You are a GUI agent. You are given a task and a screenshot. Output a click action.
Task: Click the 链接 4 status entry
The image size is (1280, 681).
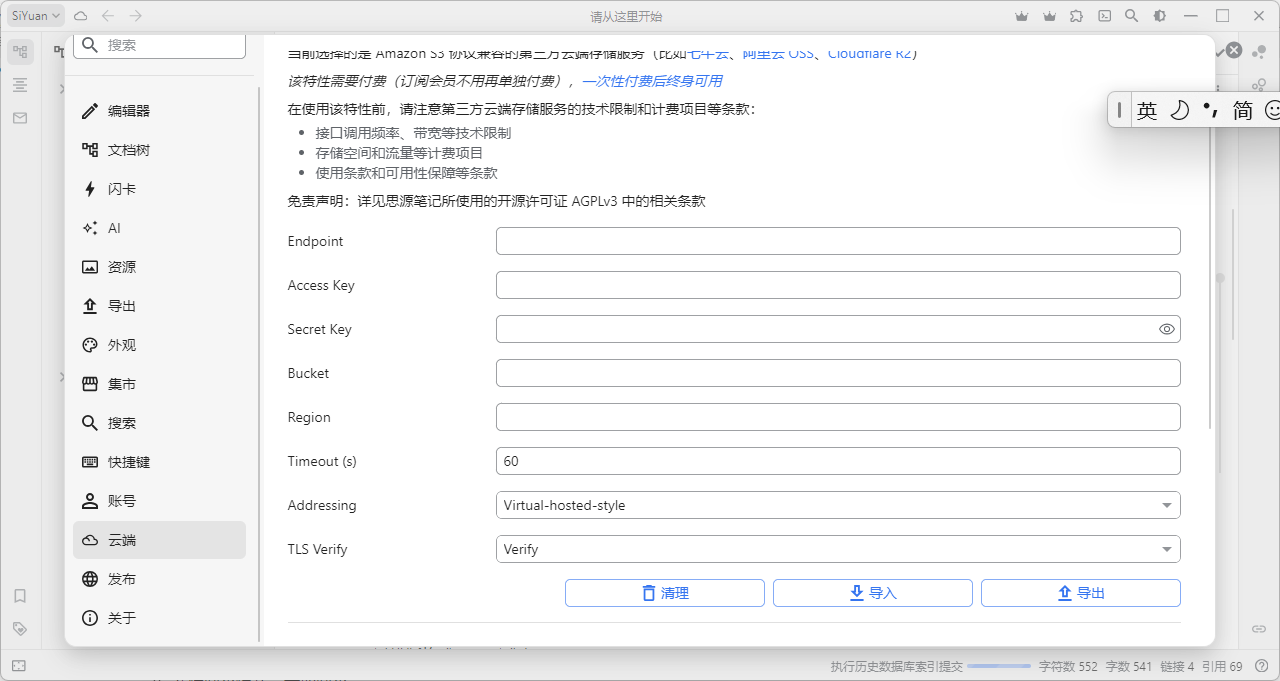[x=1177, y=666]
